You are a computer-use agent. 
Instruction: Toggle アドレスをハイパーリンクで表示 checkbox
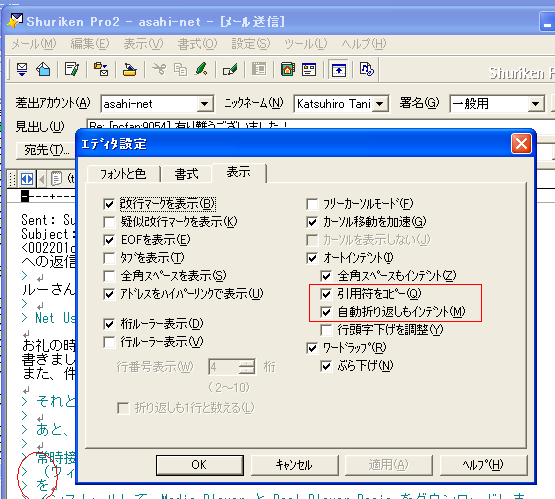pos(109,294)
